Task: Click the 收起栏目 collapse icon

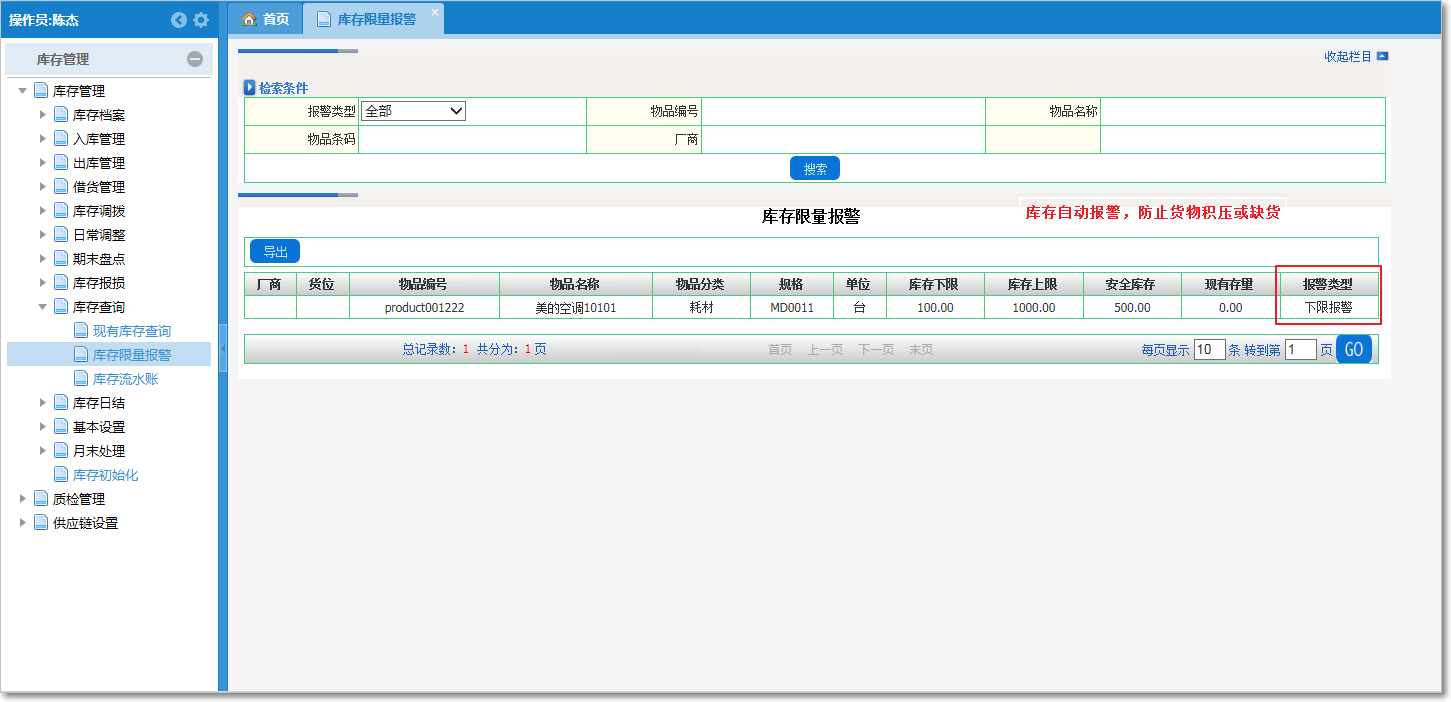Action: pyautogui.click(x=1382, y=57)
